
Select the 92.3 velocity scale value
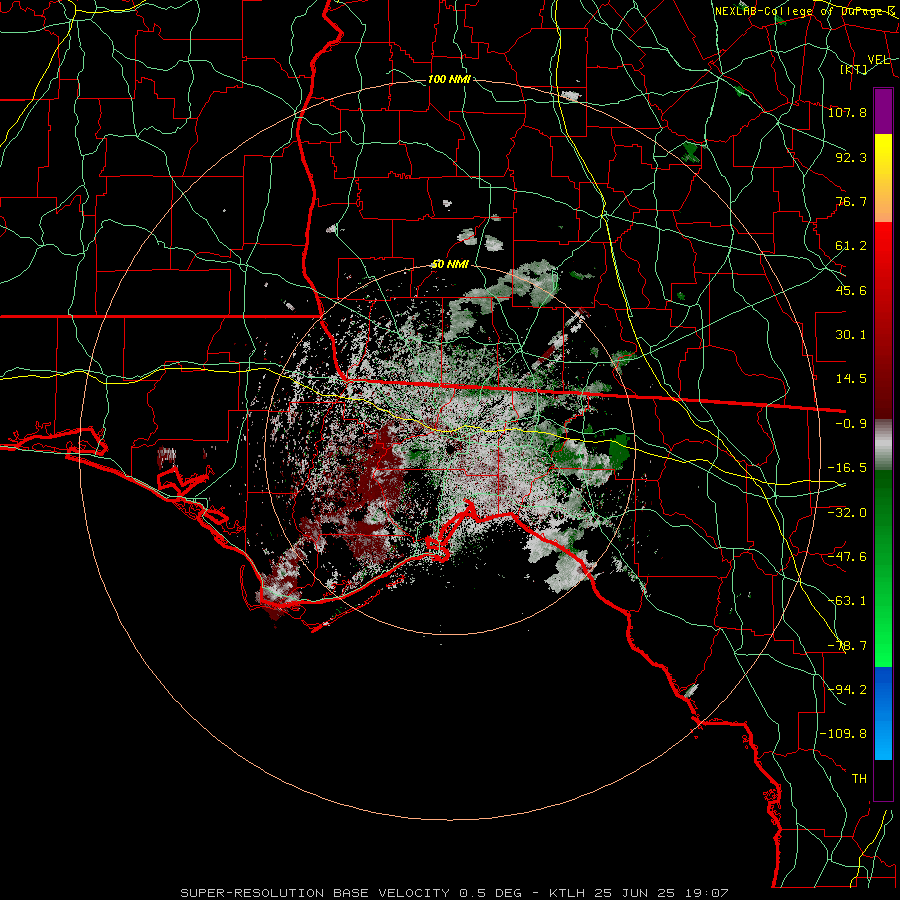point(851,157)
